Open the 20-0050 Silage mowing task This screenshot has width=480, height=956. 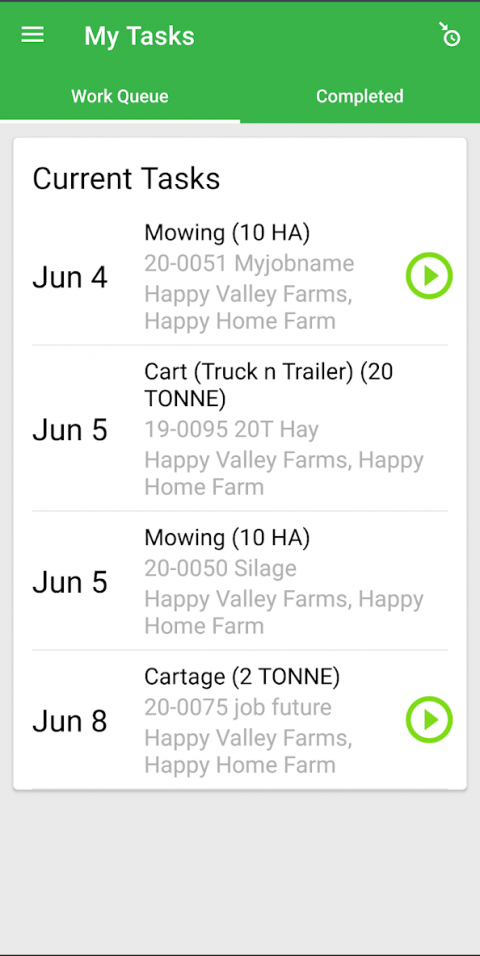point(240,581)
